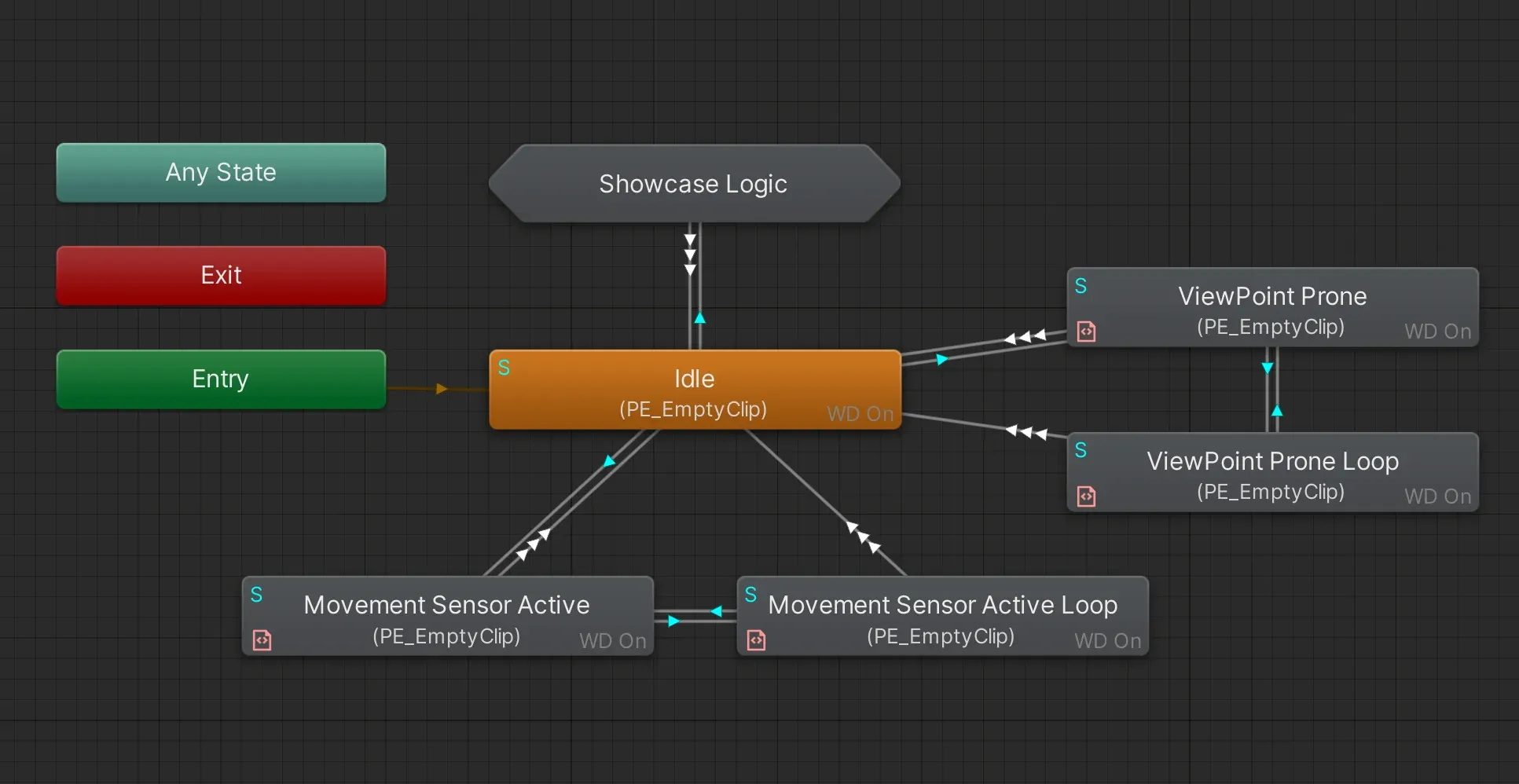The image size is (1519, 784).
Task: Select the Any State node
Action: [x=221, y=172]
